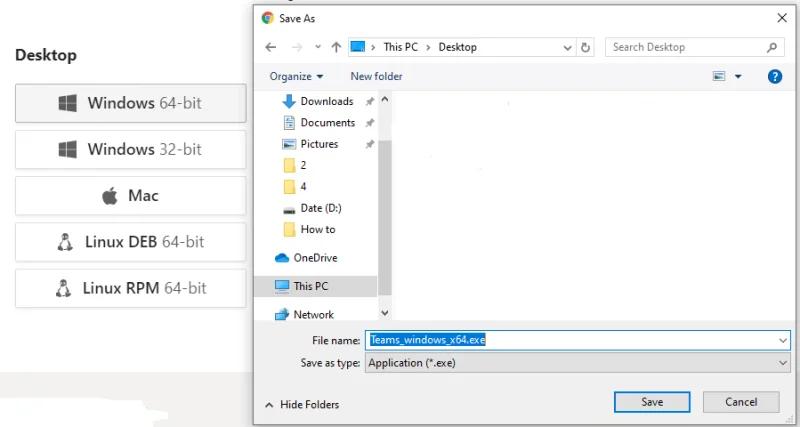
Task: Select This PC in address breadcrumb
Action: pyautogui.click(x=401, y=47)
